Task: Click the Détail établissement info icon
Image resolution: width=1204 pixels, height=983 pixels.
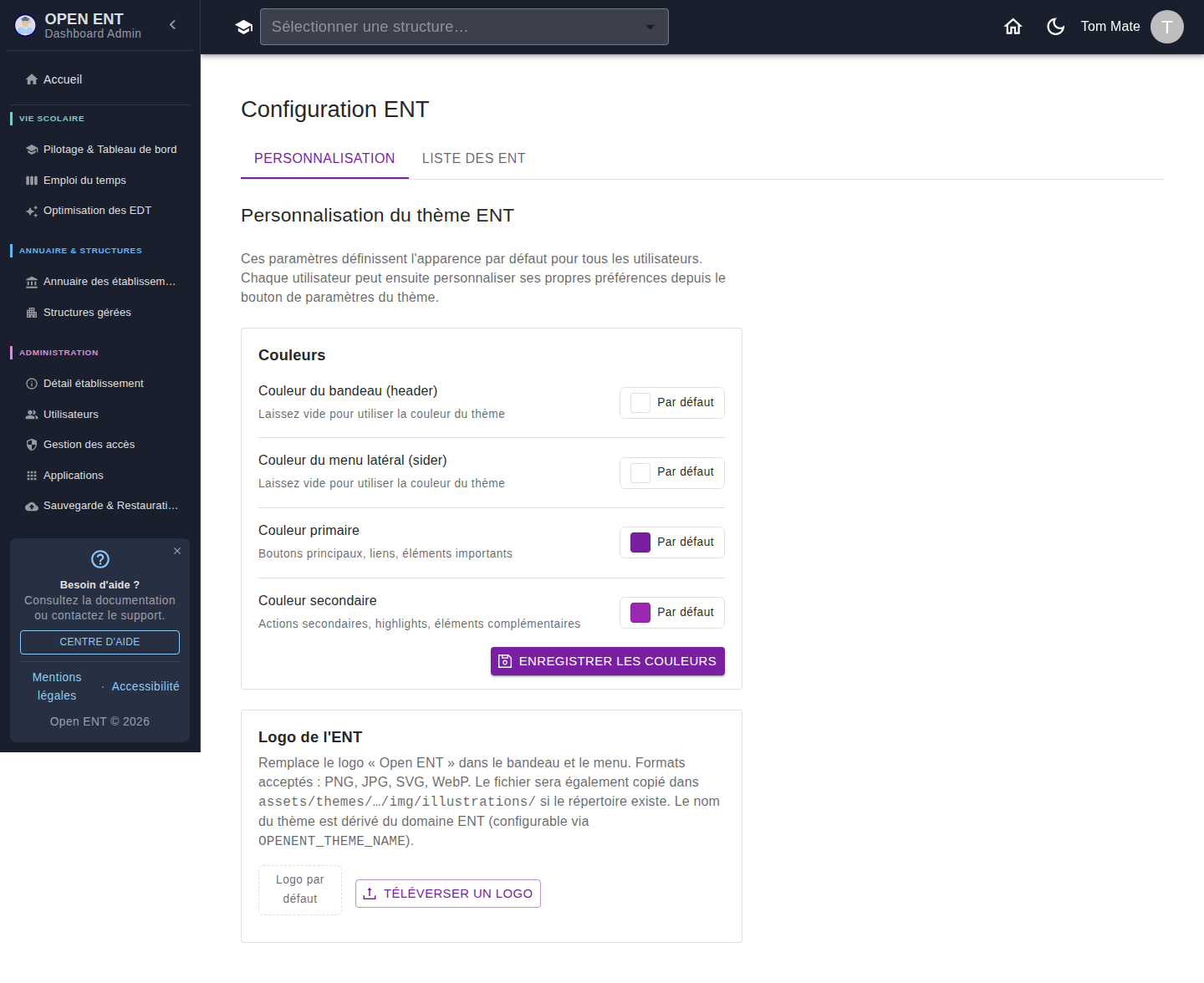Action: [32, 384]
